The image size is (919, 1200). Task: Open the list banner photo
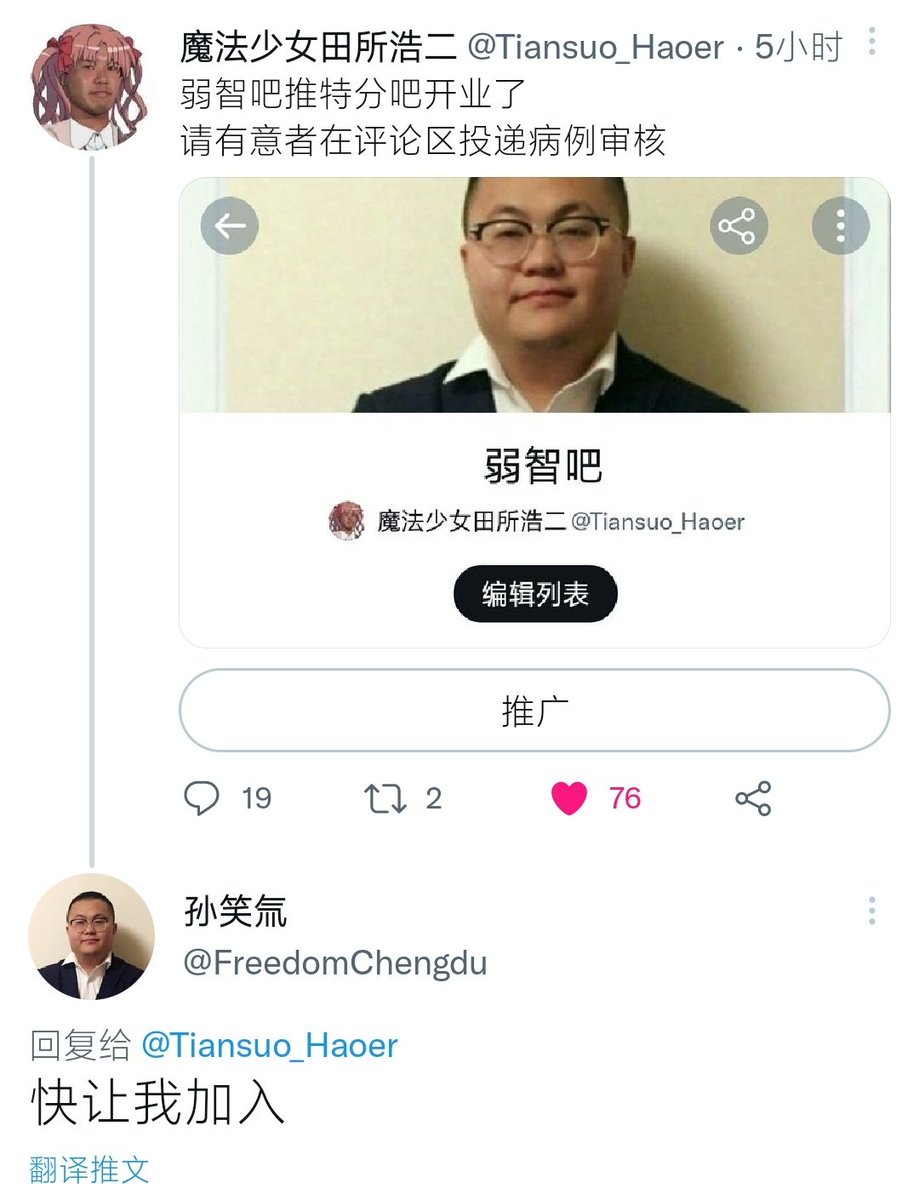tap(534, 295)
